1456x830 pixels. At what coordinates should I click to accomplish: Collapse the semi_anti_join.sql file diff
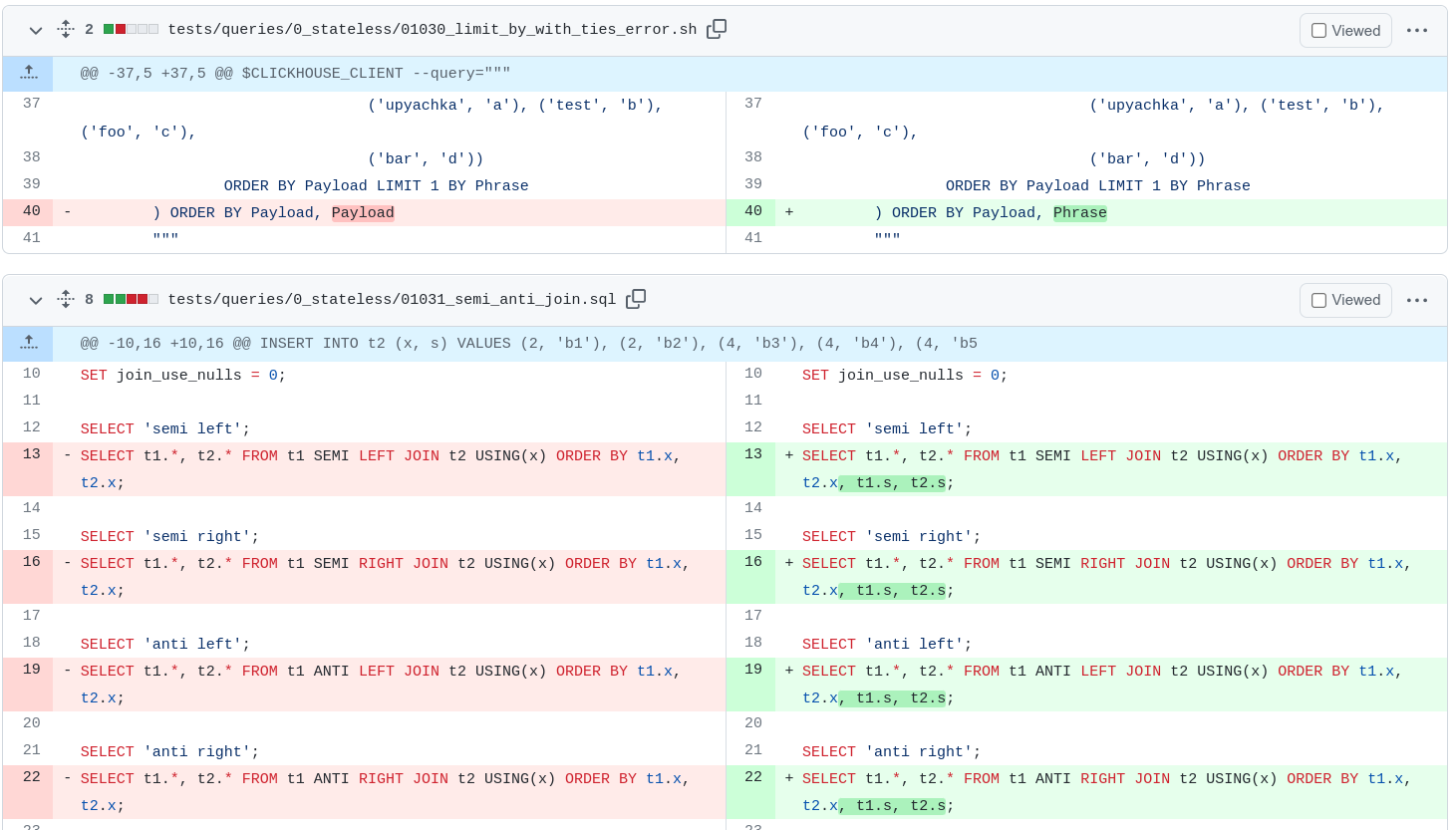pyautogui.click(x=36, y=300)
